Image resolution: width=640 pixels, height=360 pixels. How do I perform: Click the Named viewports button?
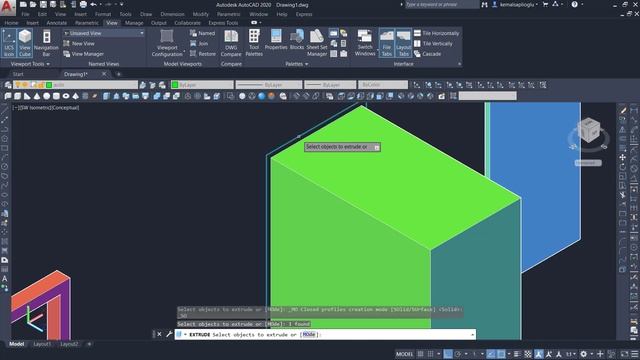coord(202,33)
